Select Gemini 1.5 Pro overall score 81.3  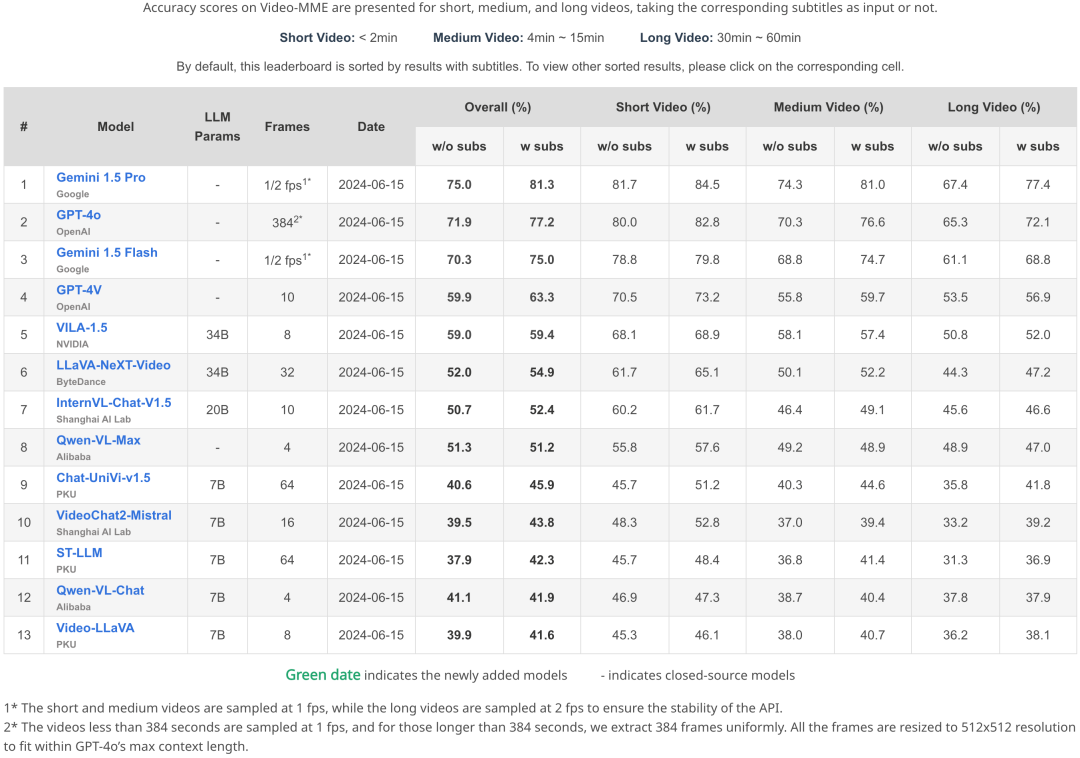tap(541, 185)
